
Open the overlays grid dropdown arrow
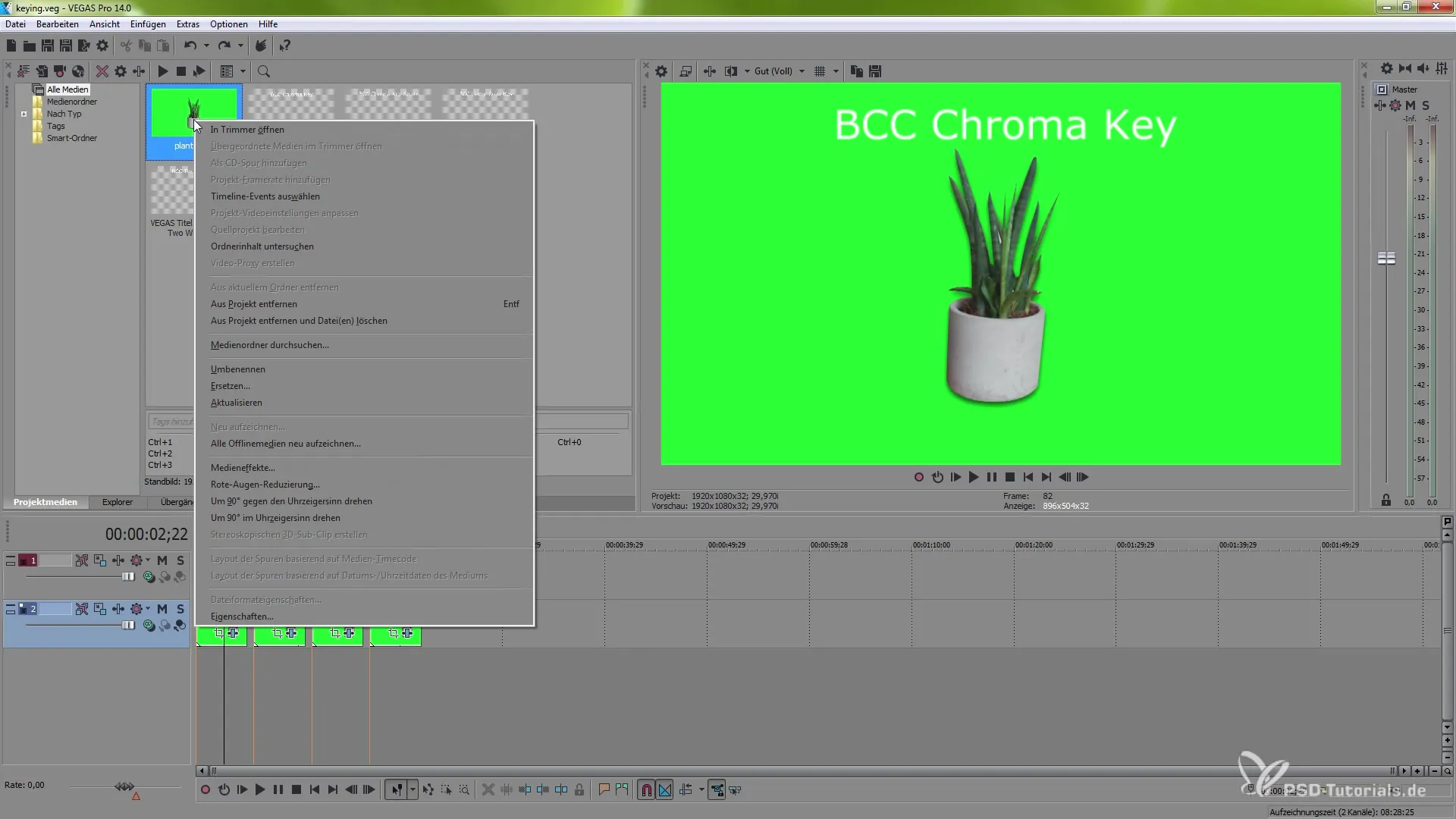(836, 71)
